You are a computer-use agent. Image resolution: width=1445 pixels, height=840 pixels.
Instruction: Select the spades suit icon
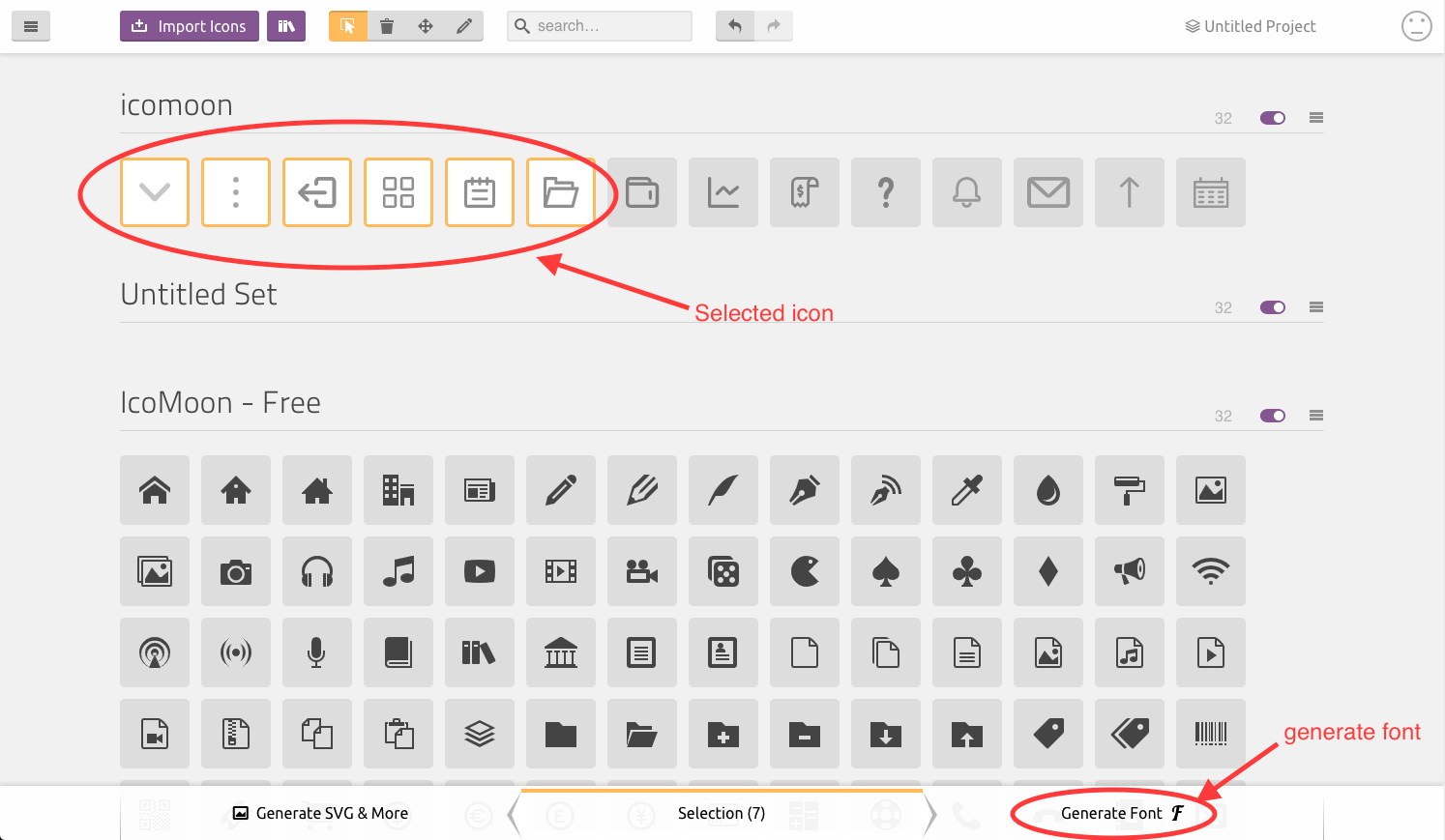pyautogui.click(x=886, y=571)
